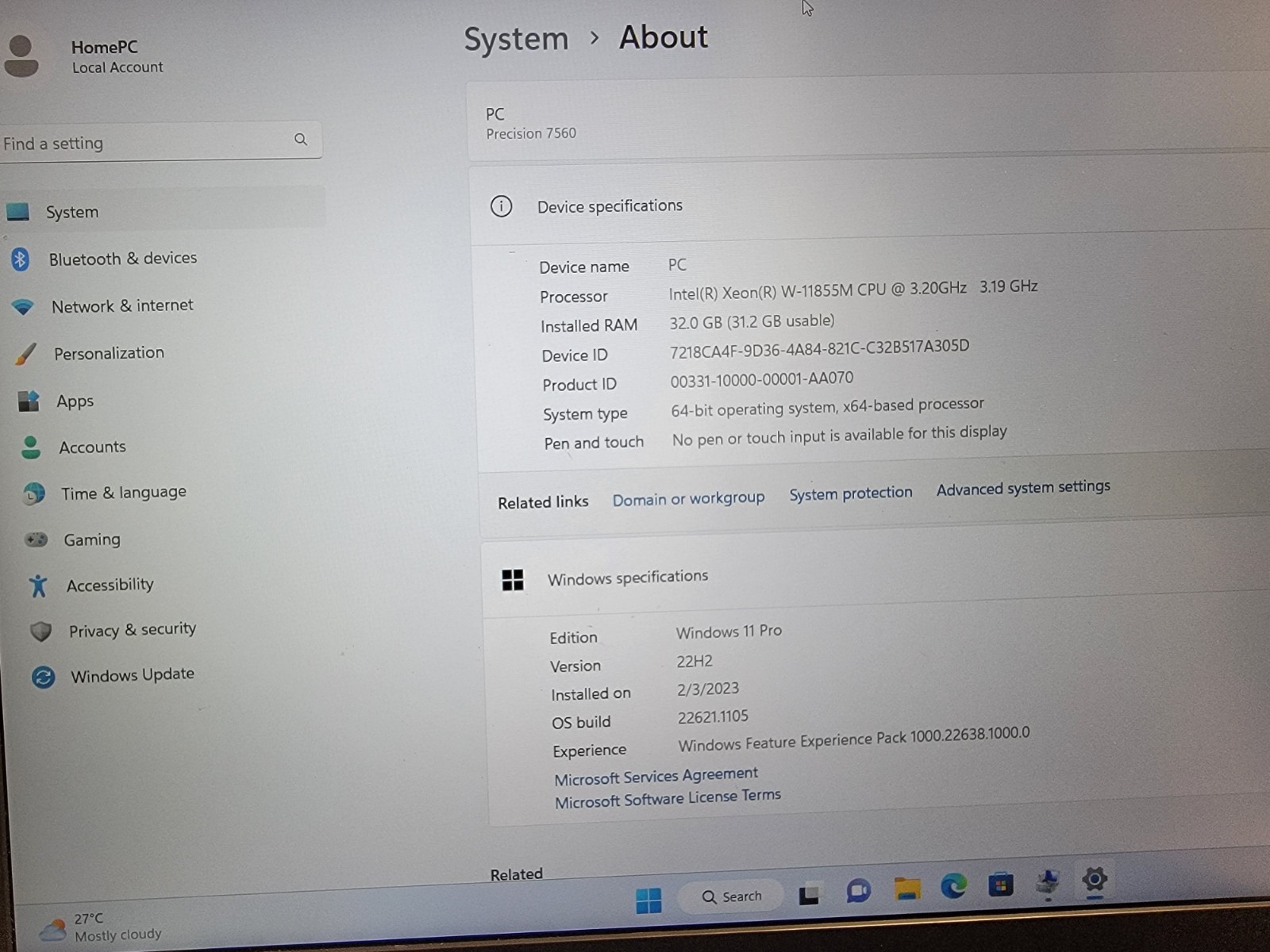Viewport: 1270px width, 952px height.
Task: Open Domain or workgroup link
Action: 688,499
